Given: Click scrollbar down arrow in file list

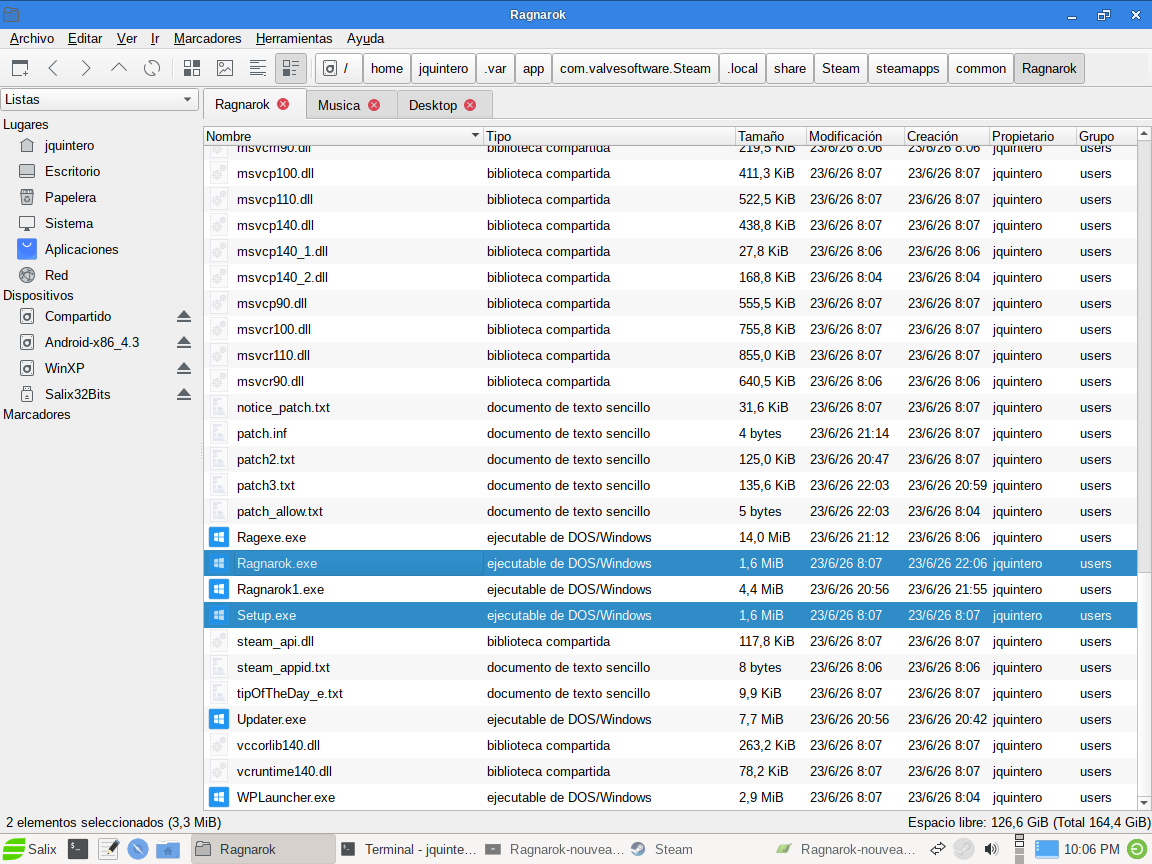Looking at the screenshot, I should coord(1144,802).
